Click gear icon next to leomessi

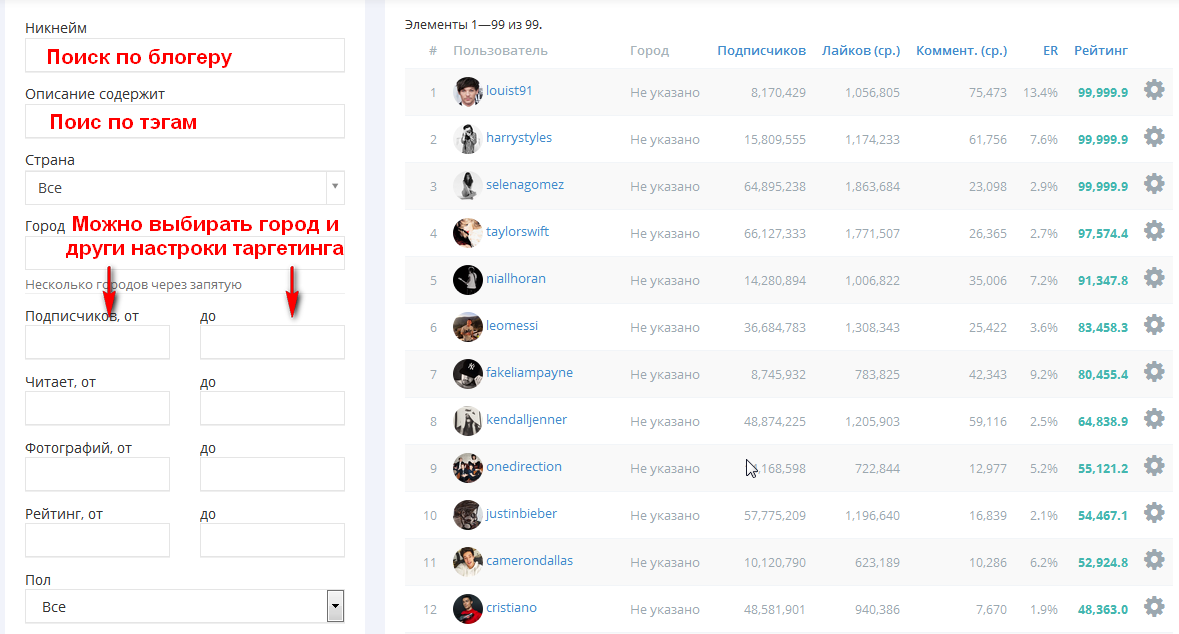(x=1154, y=325)
